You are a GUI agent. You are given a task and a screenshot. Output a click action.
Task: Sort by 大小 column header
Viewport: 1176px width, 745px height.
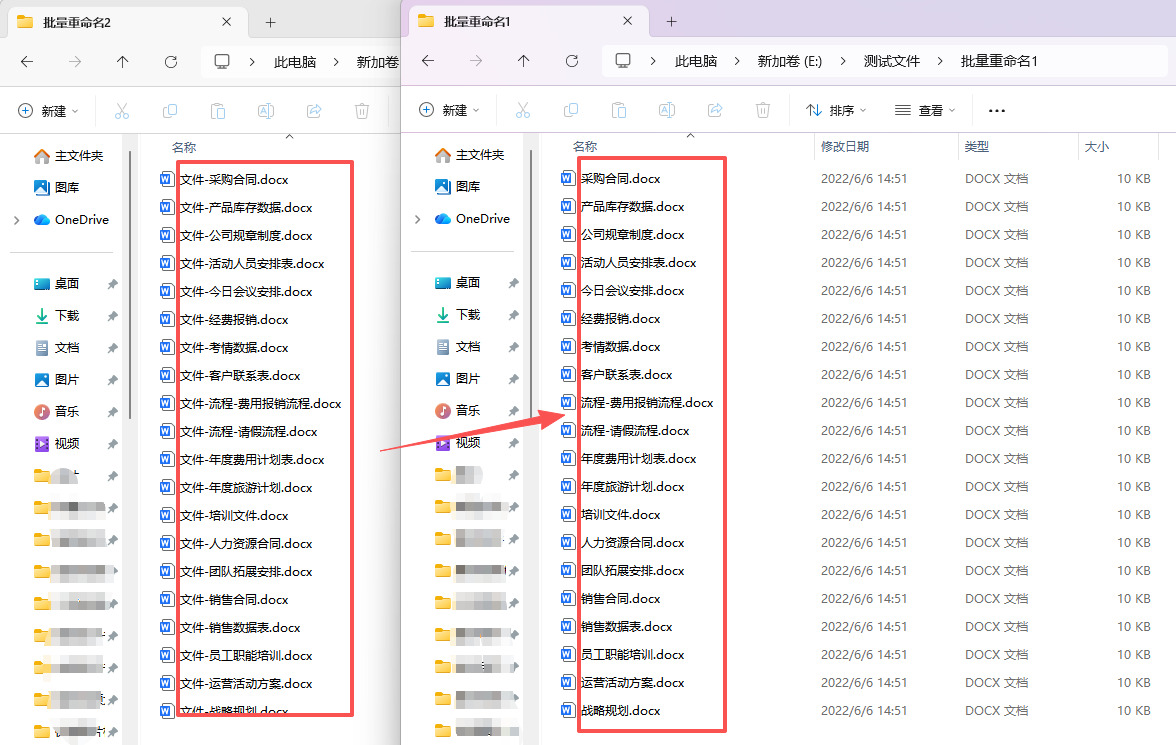pos(1096,146)
